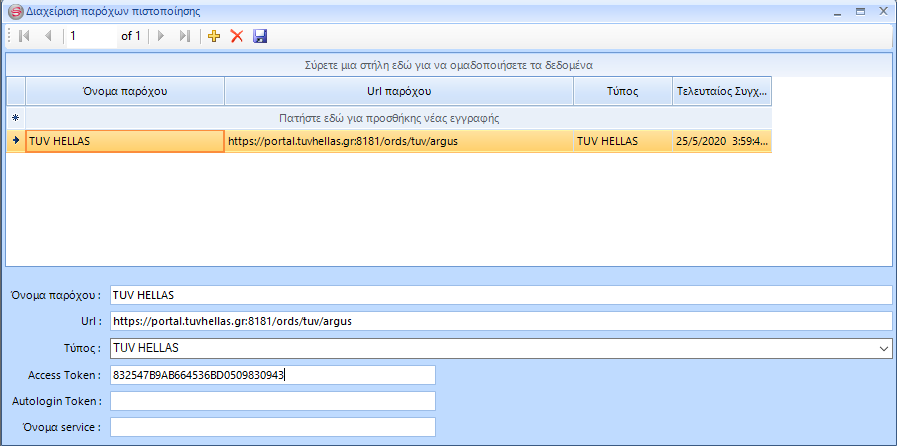The width and height of the screenshot is (897, 446).
Task: Focus the Όνομα service field
Action: pyautogui.click(x=273, y=427)
